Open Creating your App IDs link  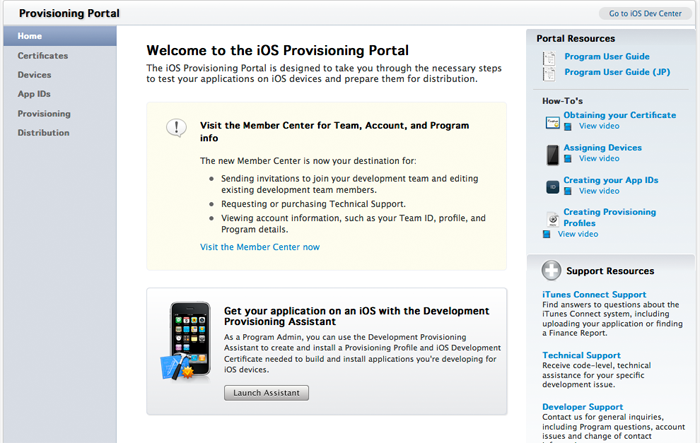point(611,180)
